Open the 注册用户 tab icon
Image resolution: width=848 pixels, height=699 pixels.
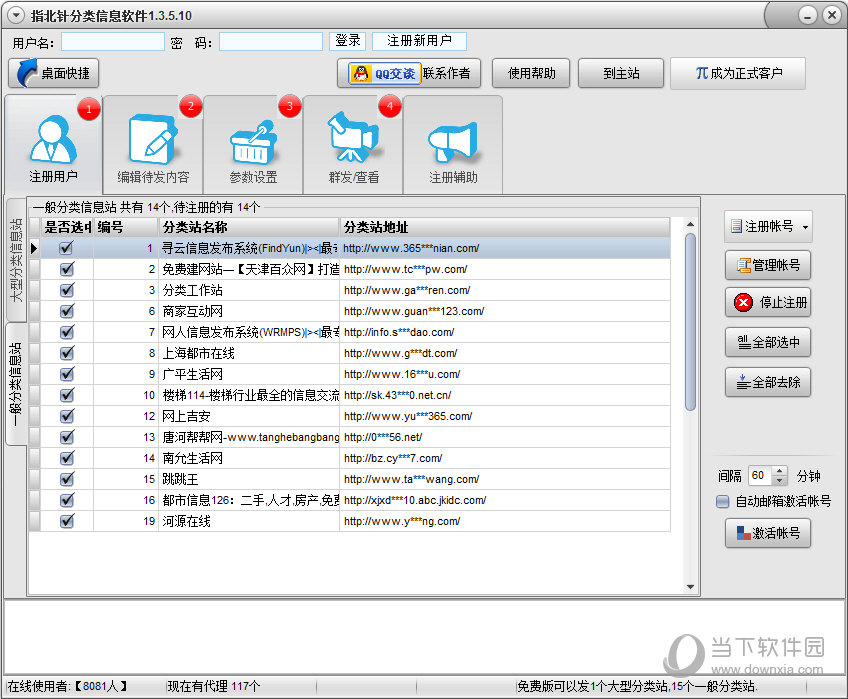coord(53,140)
